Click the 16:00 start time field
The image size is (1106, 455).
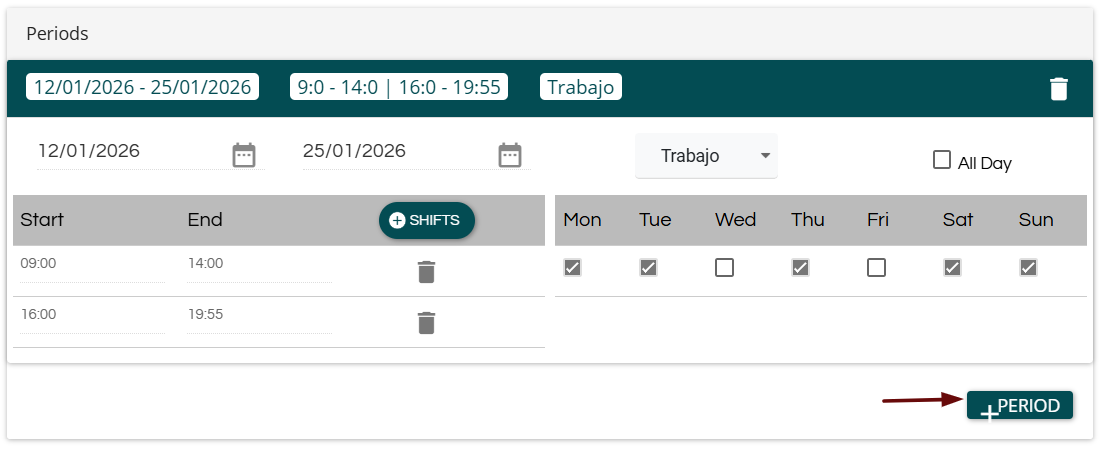point(90,315)
